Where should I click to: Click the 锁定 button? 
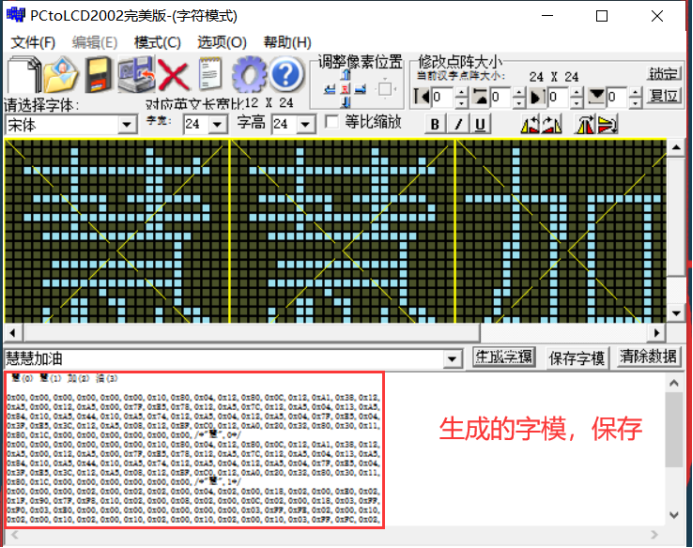663,74
